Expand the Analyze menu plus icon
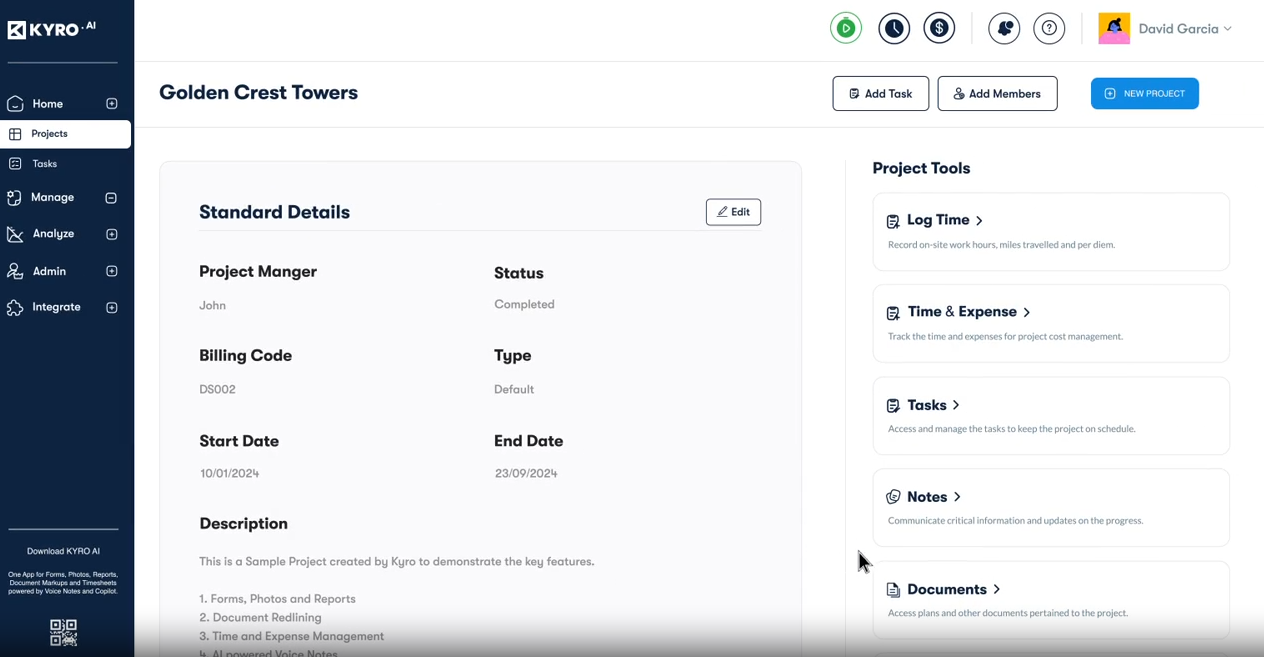 click(112, 234)
